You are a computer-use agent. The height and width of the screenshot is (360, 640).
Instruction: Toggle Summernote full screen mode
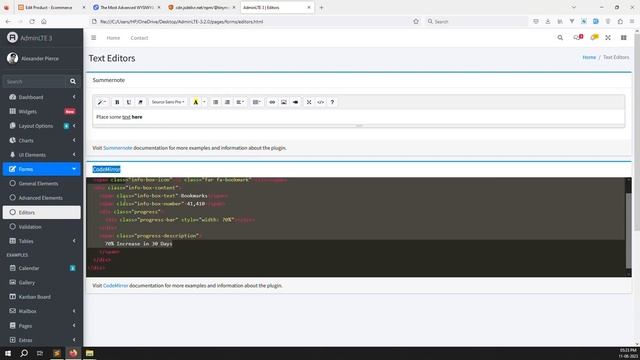(309, 102)
